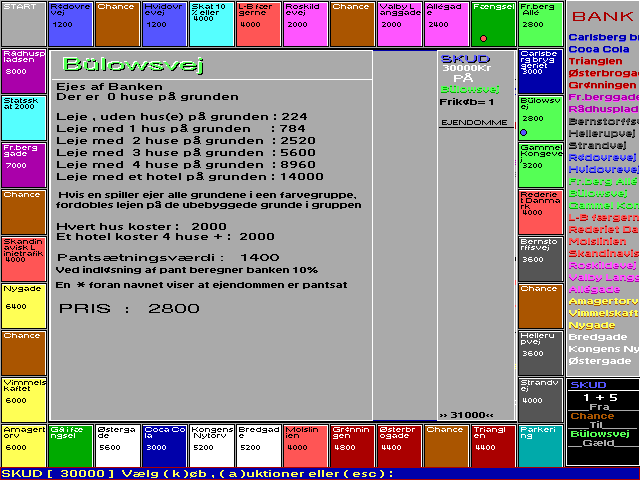
Task: Click Bredgade in the BANK list
Action: point(598,337)
